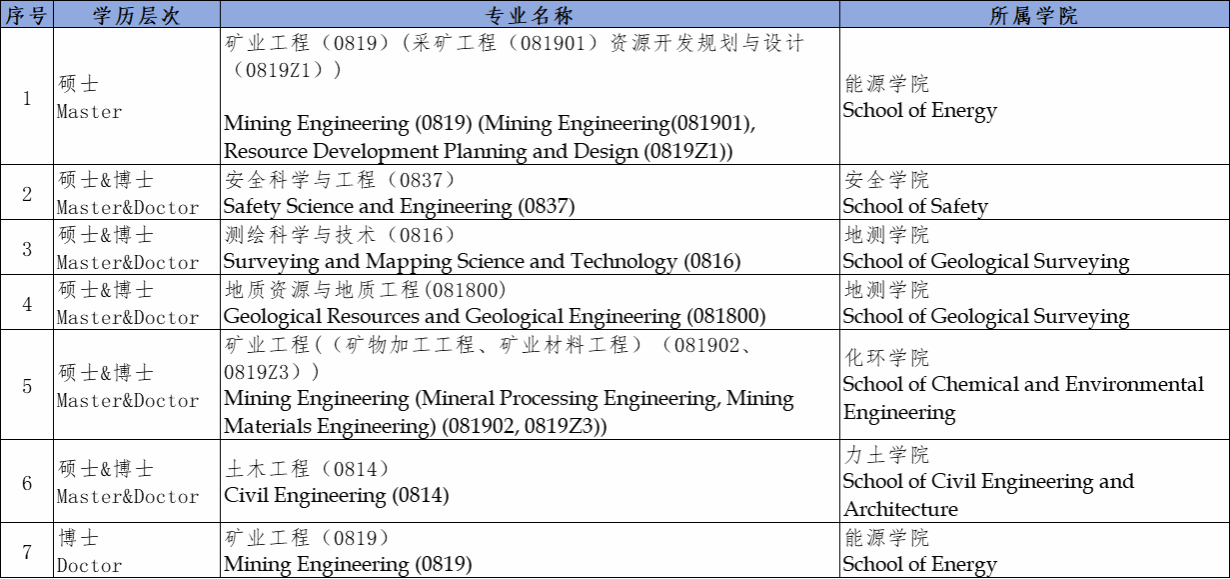
Task: Select the 所属学院 column header
Action: pyautogui.click(x=1034, y=15)
